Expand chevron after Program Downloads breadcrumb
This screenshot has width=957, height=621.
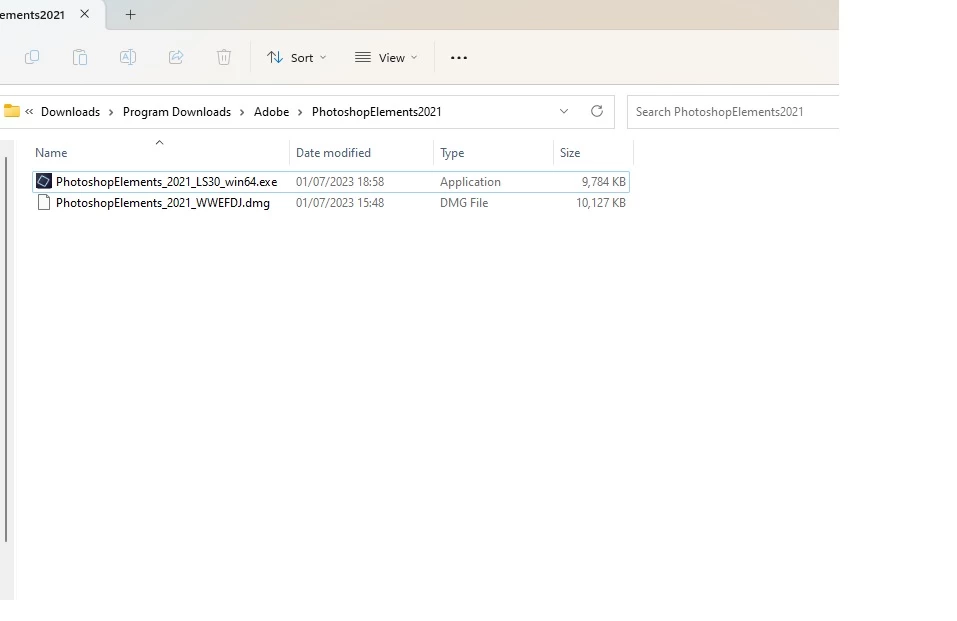[242, 112]
